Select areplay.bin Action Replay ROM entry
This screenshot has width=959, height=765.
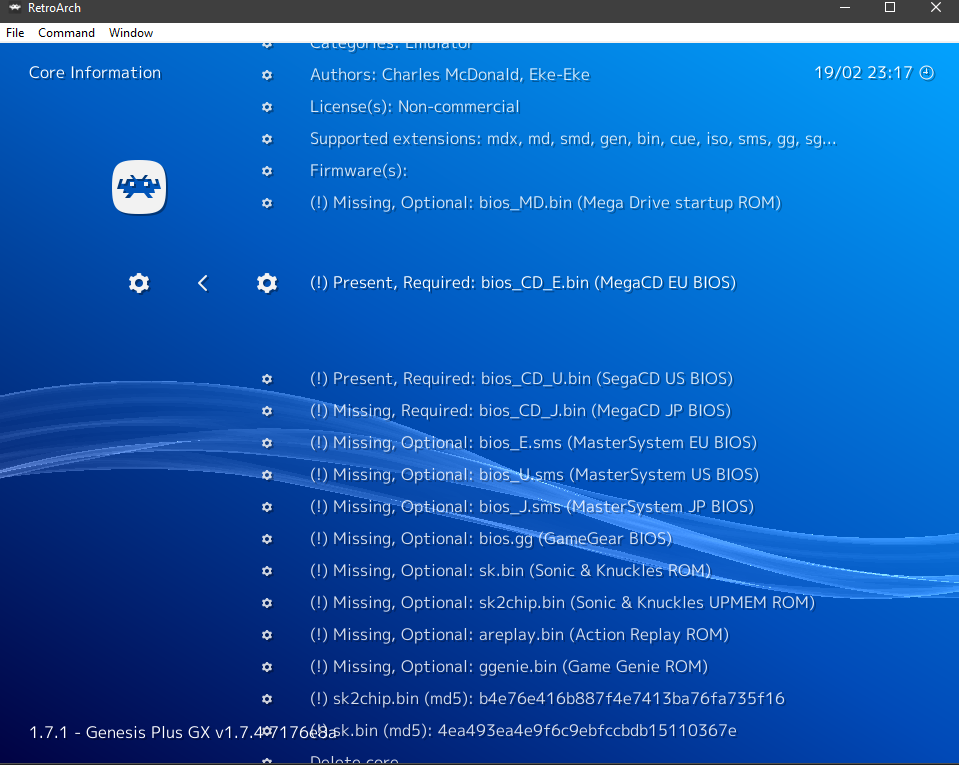point(519,635)
